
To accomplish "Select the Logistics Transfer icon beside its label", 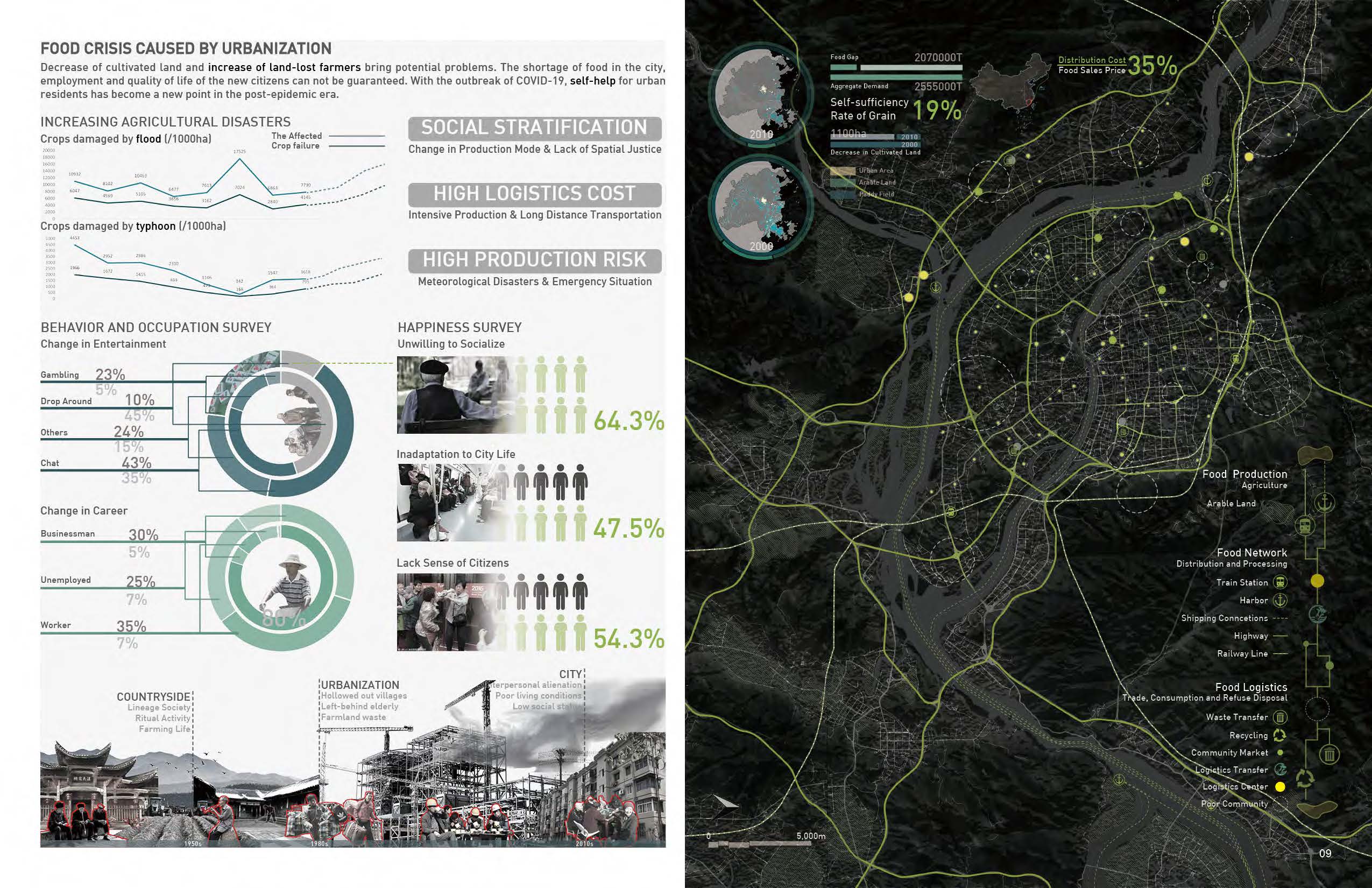I will (x=1280, y=769).
